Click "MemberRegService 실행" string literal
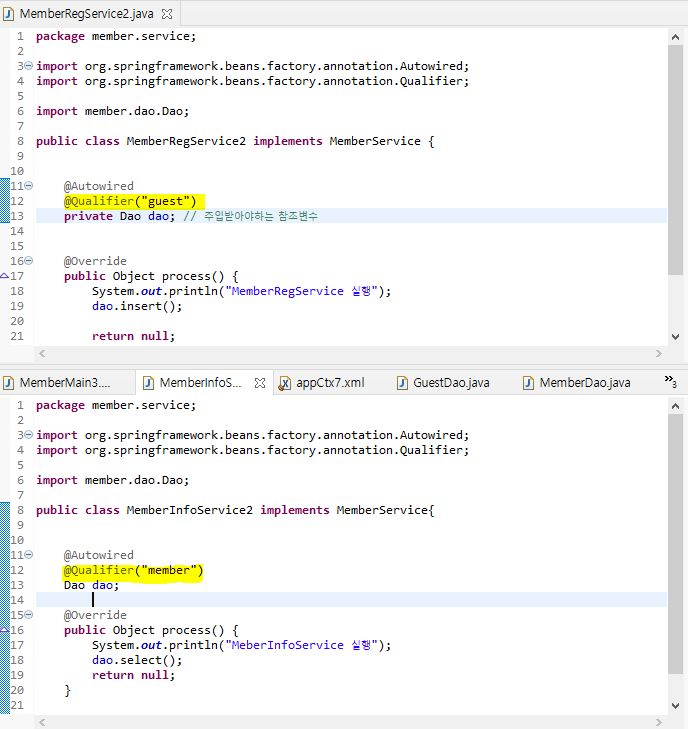Viewport: 688px width, 729px height. [302, 292]
